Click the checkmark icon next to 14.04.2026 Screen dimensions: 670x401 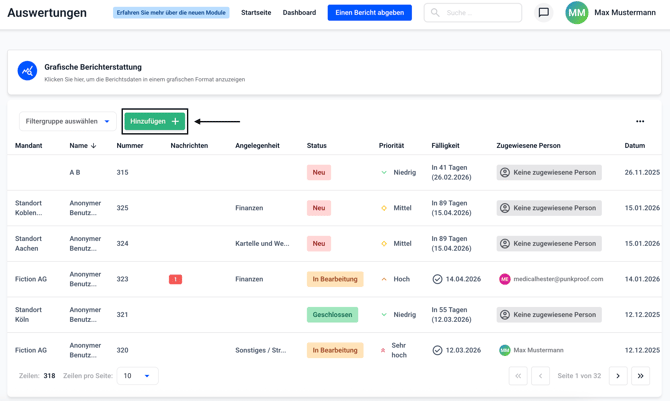[437, 280]
